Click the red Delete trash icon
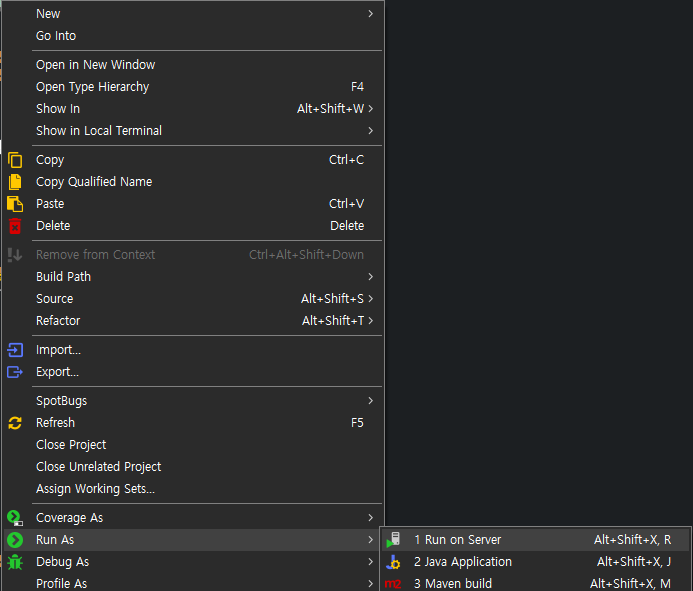This screenshot has height=591, width=693. [15, 226]
